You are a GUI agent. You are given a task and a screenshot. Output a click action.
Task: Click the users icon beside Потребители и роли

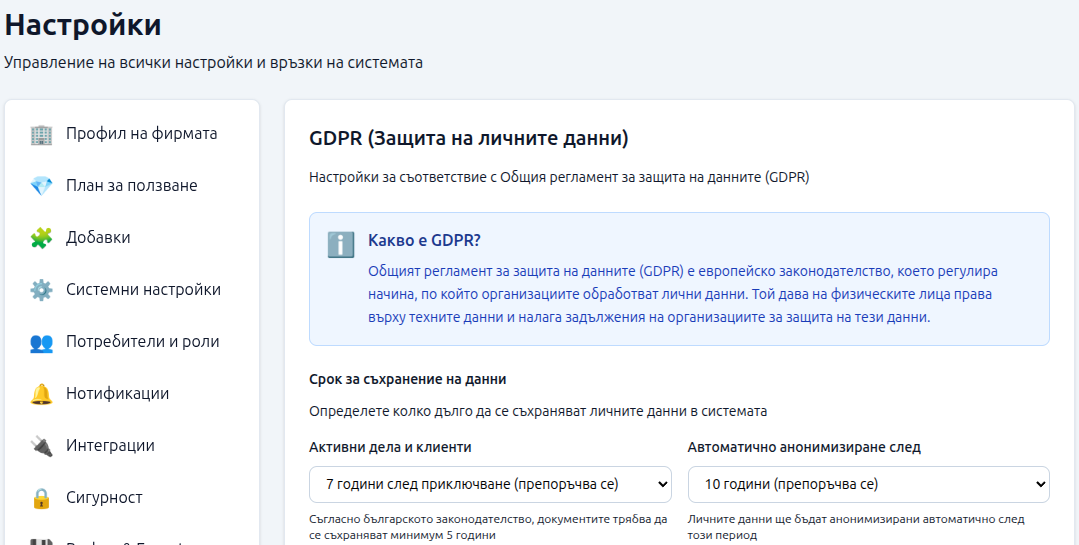coord(41,342)
